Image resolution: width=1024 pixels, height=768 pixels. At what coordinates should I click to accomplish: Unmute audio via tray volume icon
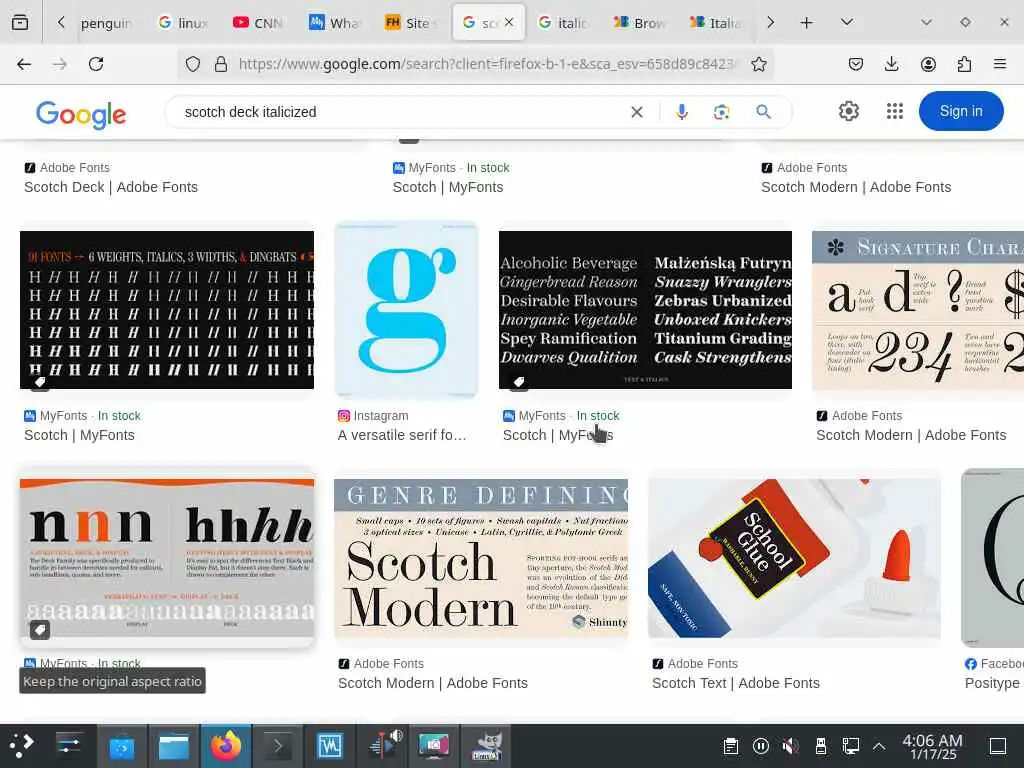click(790, 745)
